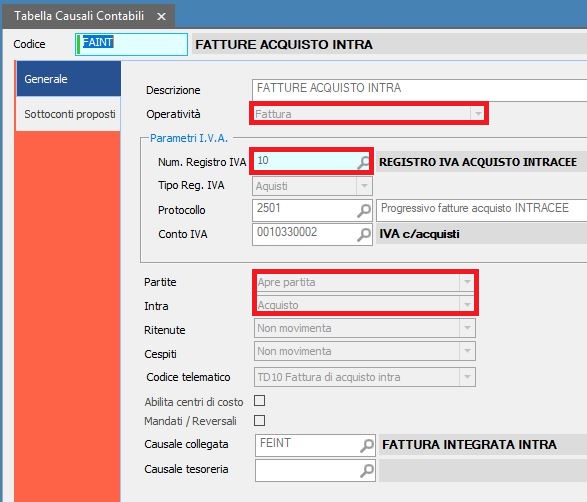Open the Cespiti dropdown arrow
Image resolution: width=587 pixels, height=502 pixels.
click(x=467, y=351)
